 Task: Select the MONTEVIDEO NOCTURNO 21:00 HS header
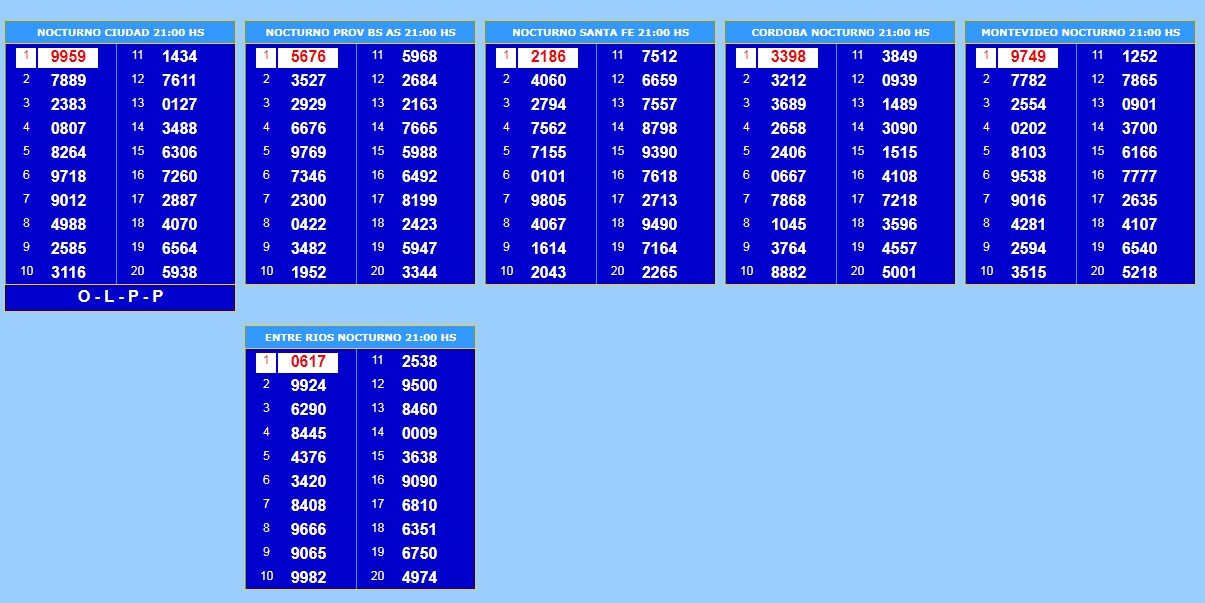[1080, 33]
